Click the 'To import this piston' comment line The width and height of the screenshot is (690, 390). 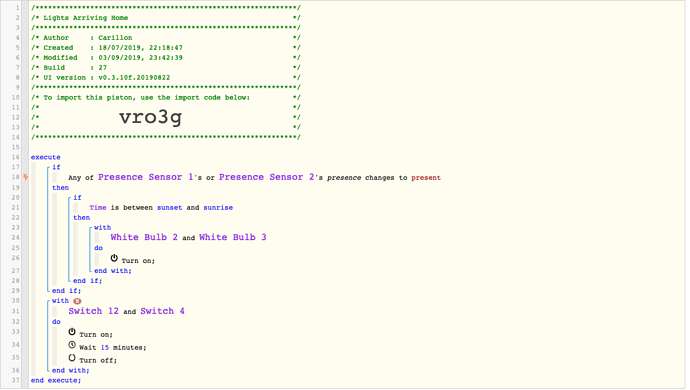click(x=146, y=98)
